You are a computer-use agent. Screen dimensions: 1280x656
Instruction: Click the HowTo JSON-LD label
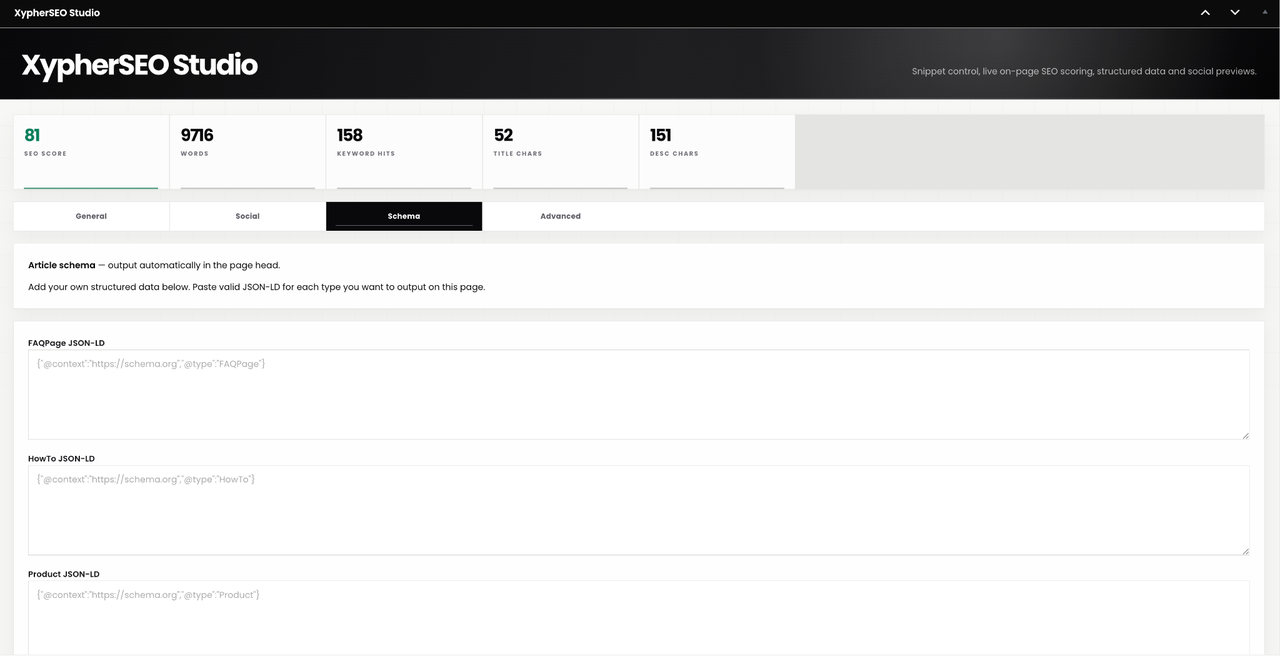coord(61,459)
